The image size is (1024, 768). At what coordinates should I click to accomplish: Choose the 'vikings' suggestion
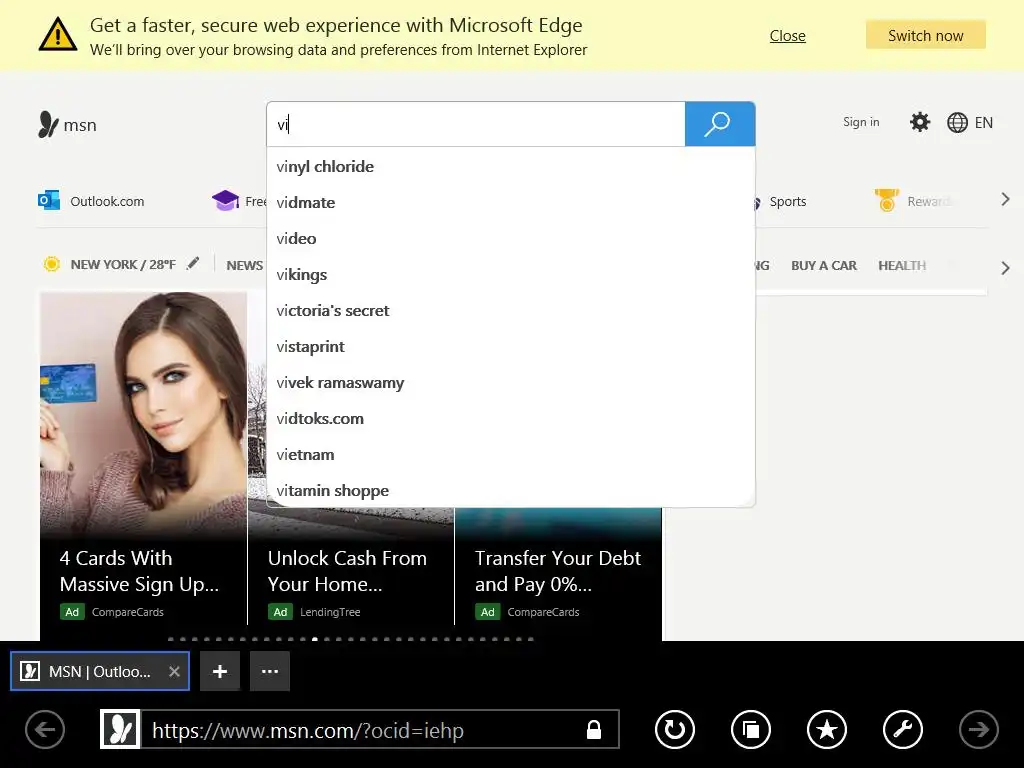[x=511, y=274]
